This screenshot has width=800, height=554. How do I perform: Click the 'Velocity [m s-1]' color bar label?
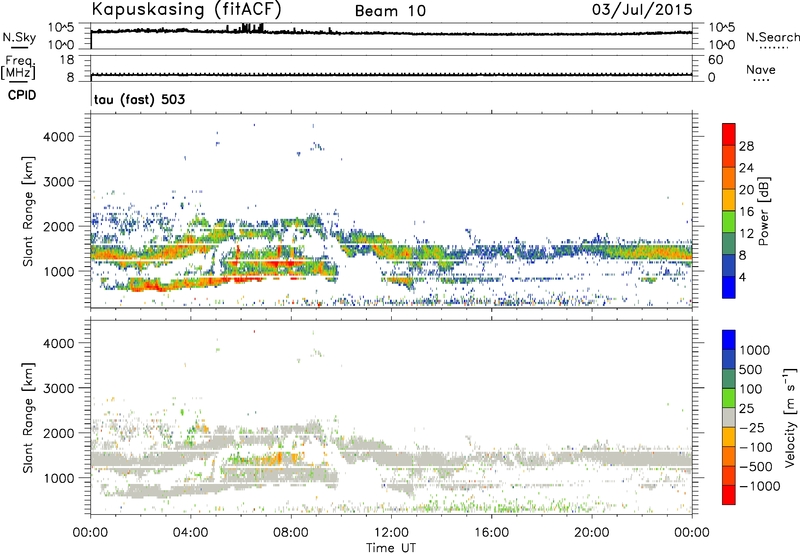tap(790, 417)
